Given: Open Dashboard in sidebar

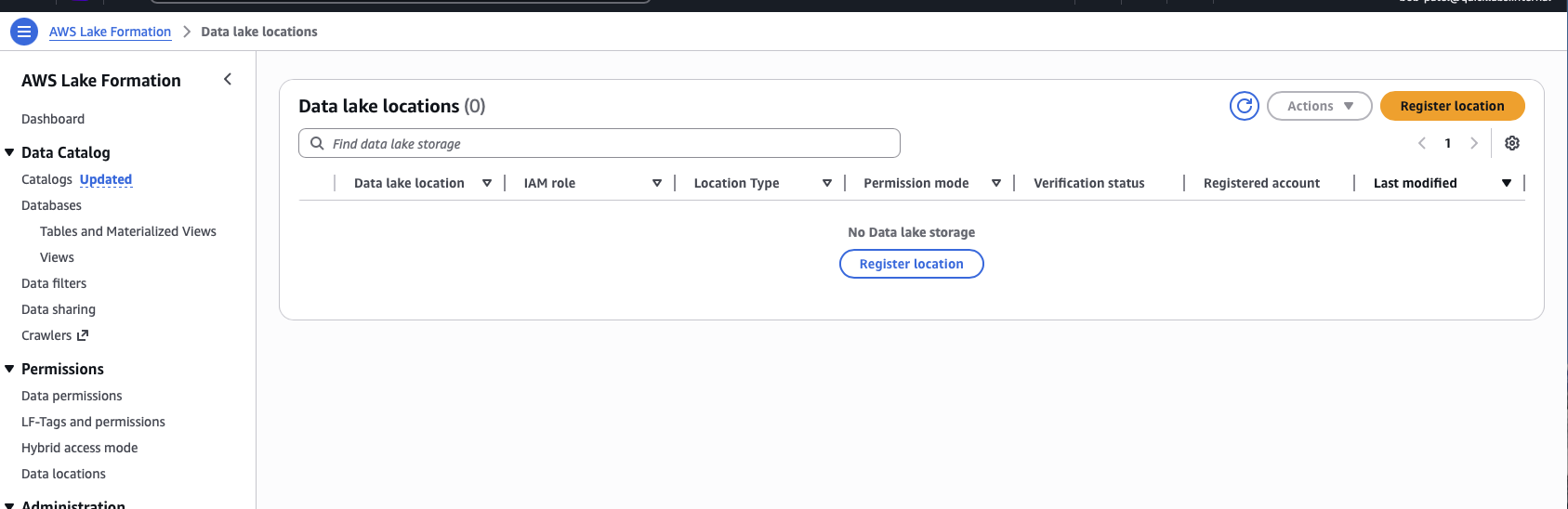Looking at the screenshot, I should 53,119.
